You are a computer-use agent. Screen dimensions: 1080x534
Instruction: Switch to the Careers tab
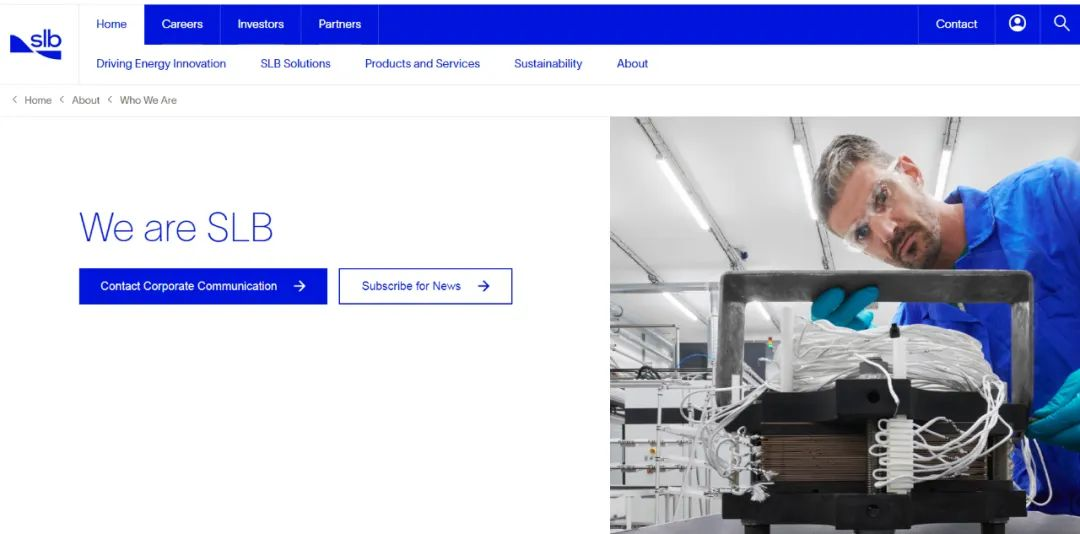pyautogui.click(x=183, y=24)
